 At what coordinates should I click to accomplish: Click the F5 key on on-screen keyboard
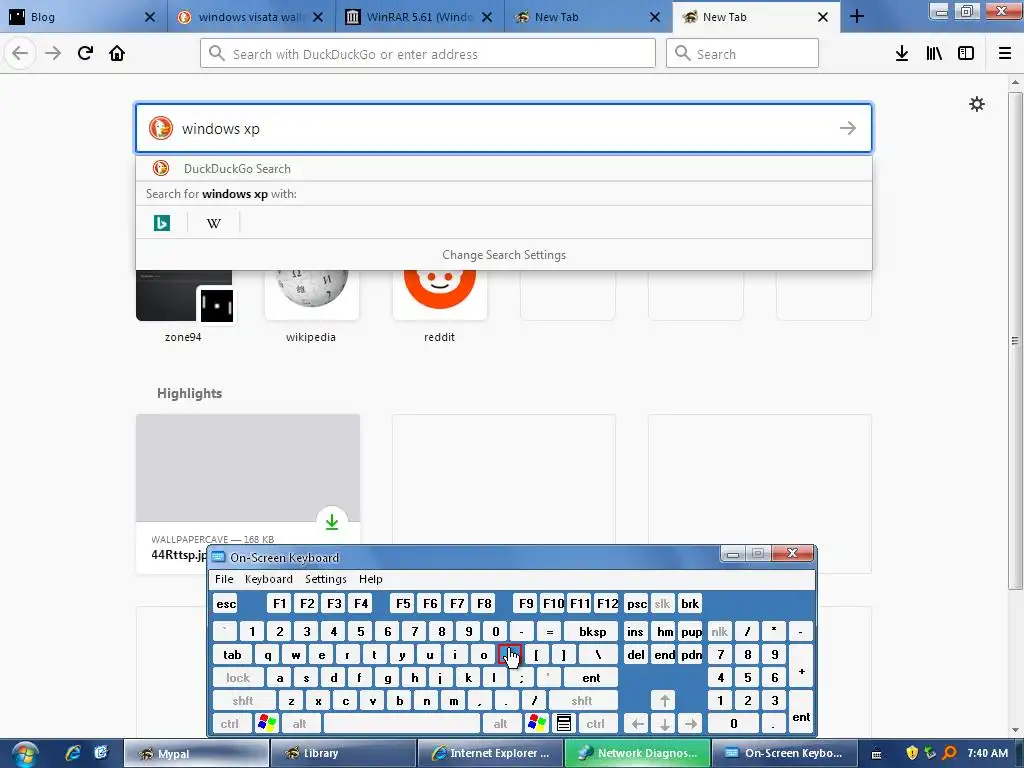coord(404,603)
